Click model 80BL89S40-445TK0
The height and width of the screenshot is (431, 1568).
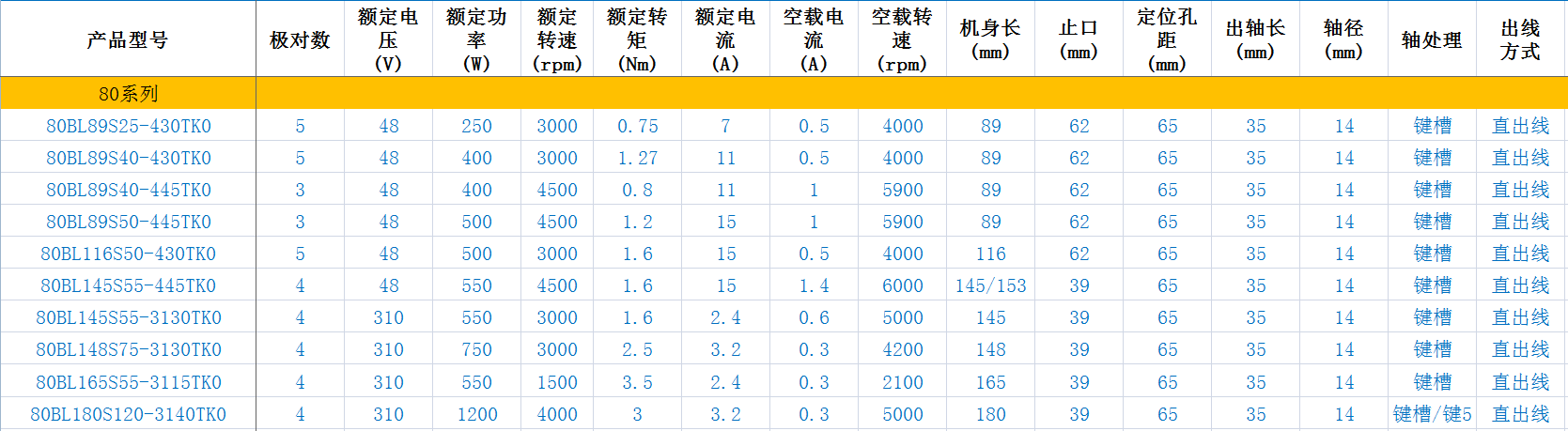(129, 190)
